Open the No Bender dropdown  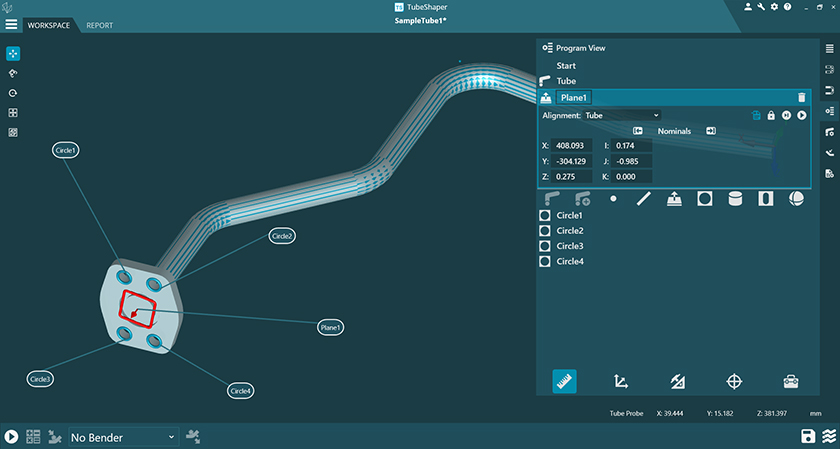click(122, 437)
